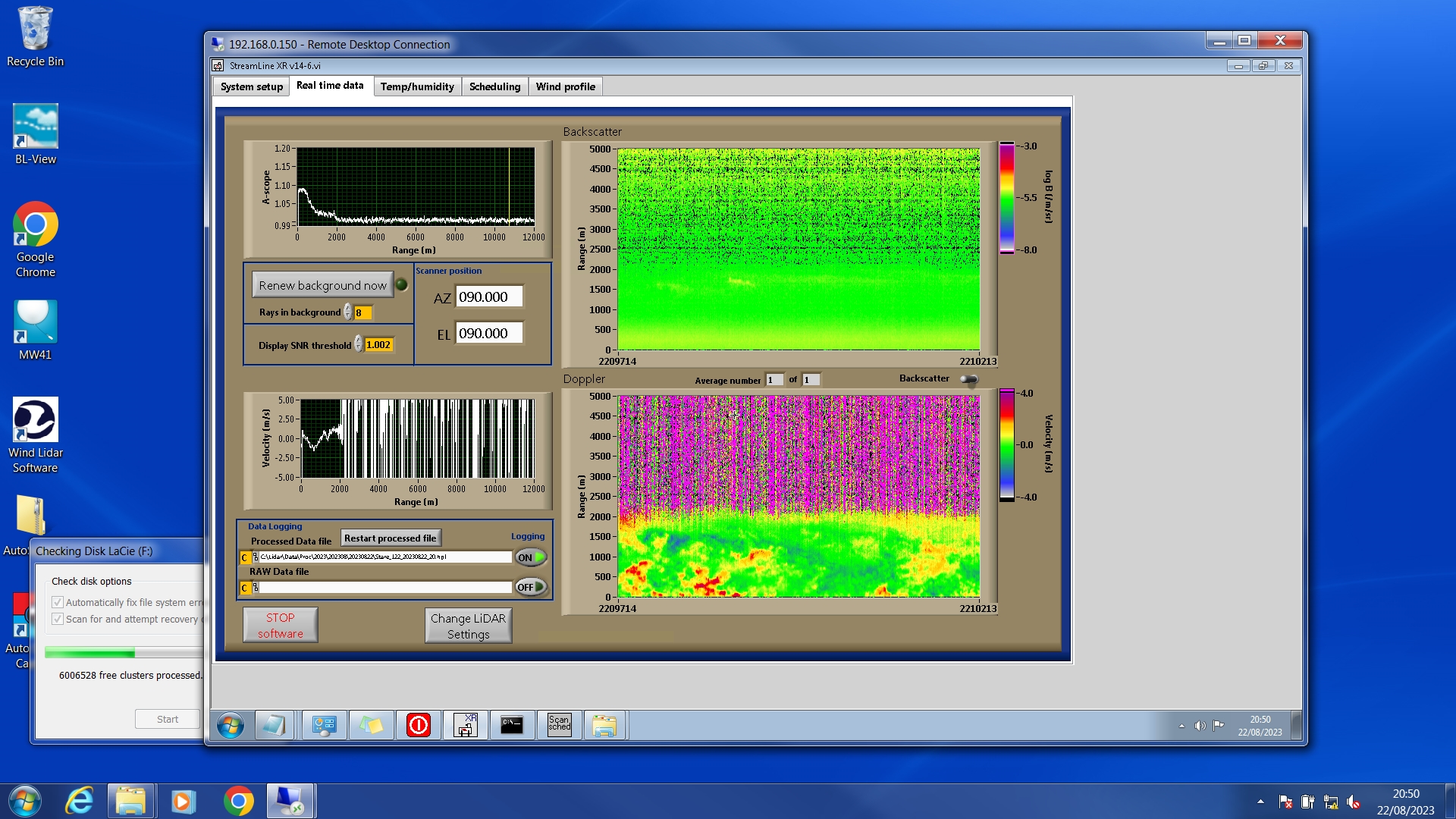Turn off Processed Data file logging switch
Screen dimensions: 1456x819
pyautogui.click(x=531, y=557)
